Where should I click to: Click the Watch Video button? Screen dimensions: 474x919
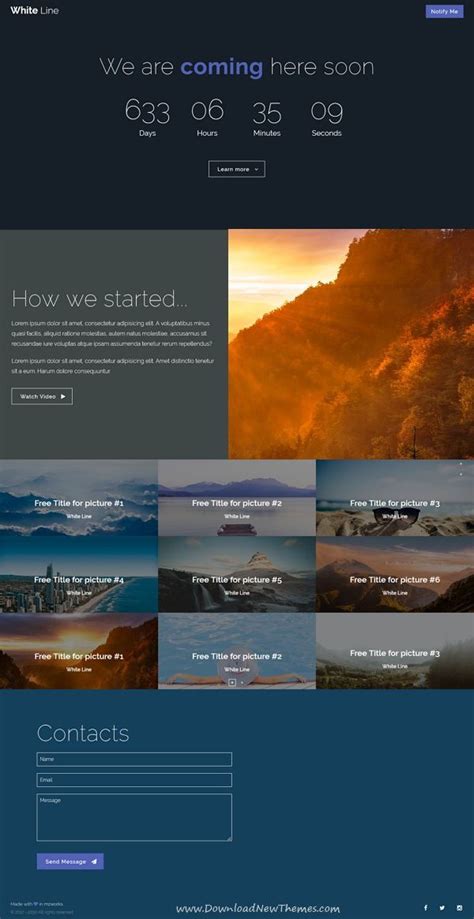(42, 396)
